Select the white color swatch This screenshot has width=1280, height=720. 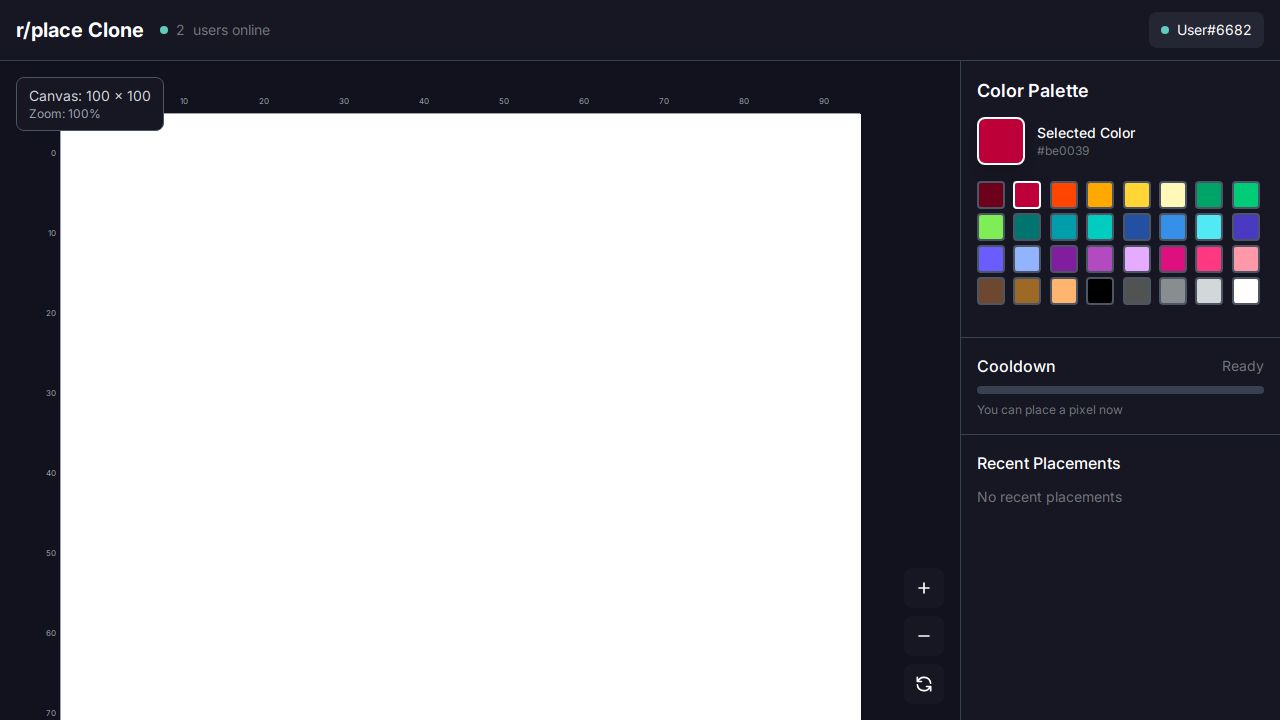pyautogui.click(x=1246, y=291)
